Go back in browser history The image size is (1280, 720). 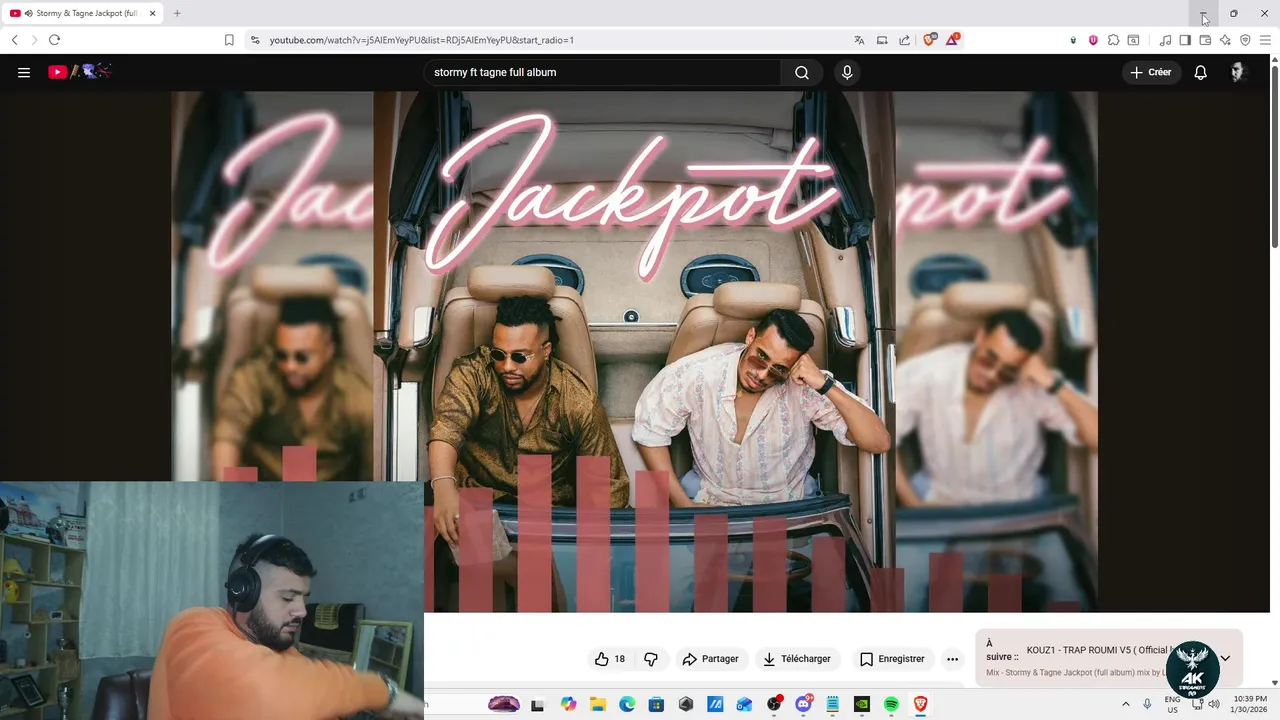click(x=15, y=40)
